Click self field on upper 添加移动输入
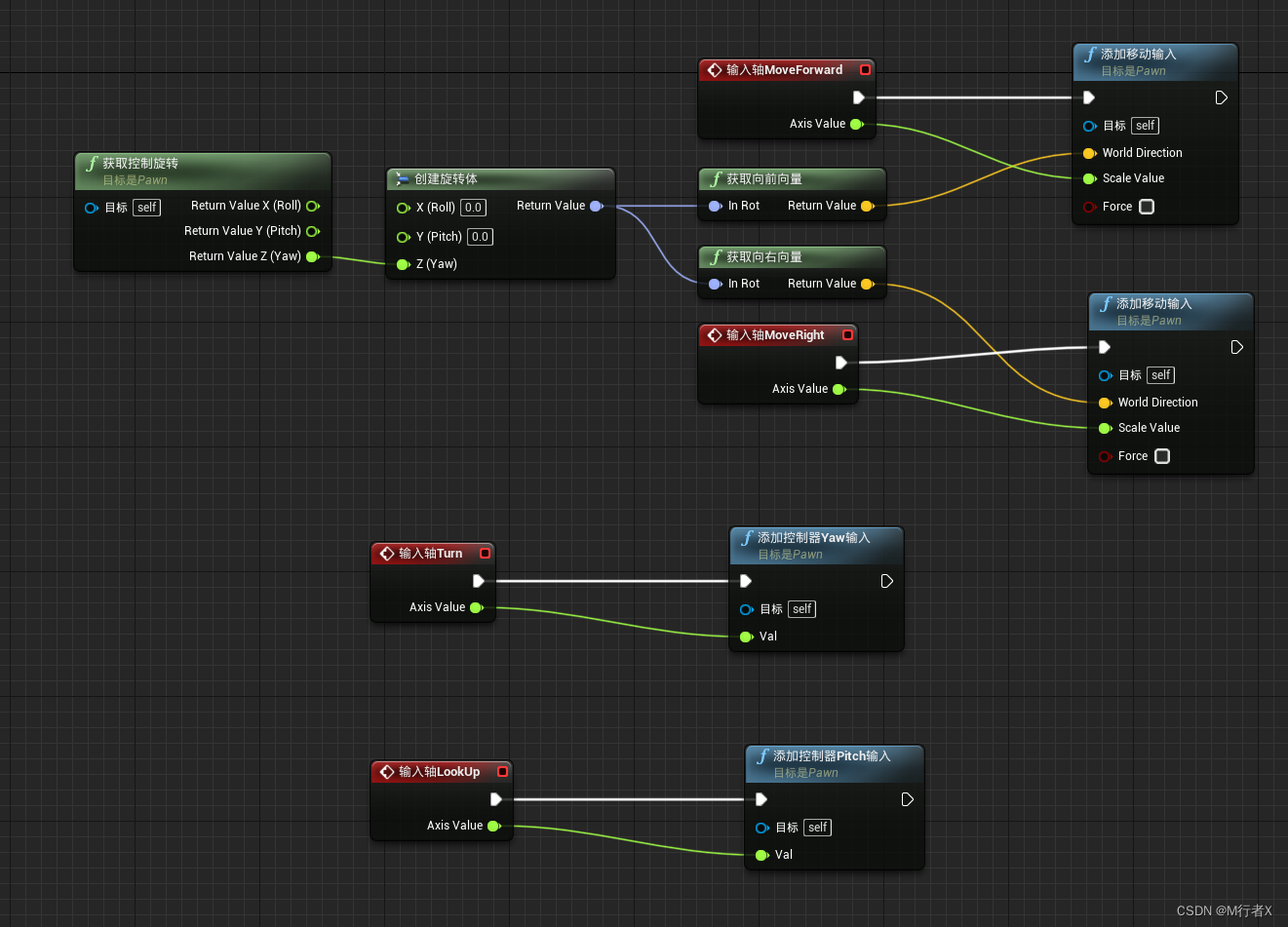The image size is (1288, 927). [1146, 126]
